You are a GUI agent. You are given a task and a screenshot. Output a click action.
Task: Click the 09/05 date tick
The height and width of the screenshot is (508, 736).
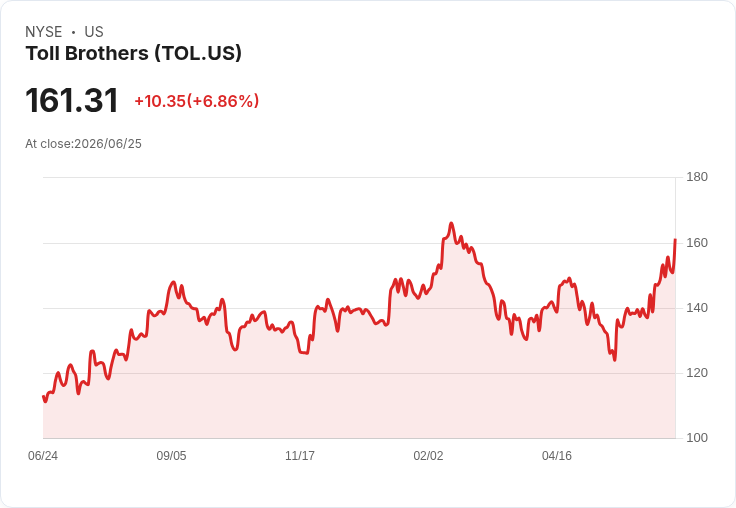tap(171, 456)
